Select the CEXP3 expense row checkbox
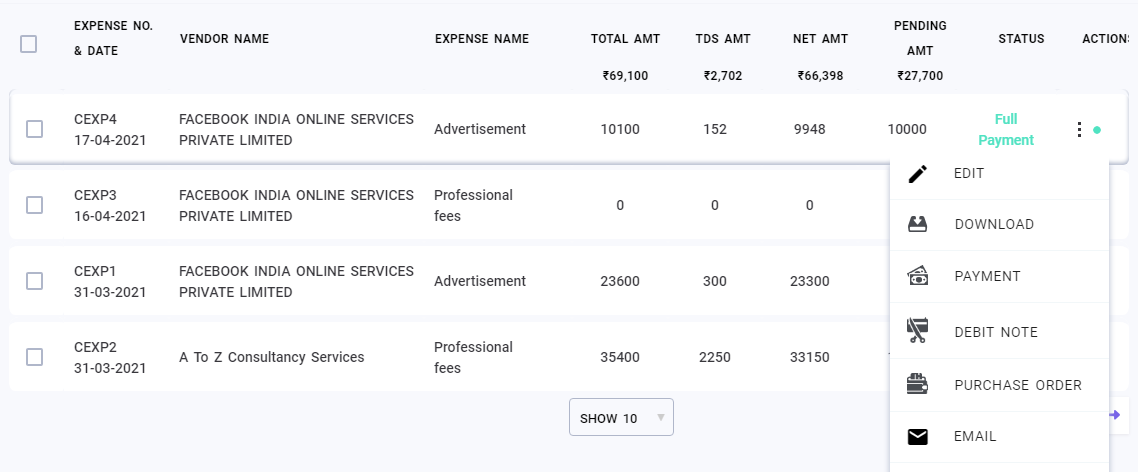1138x472 pixels. pyautogui.click(x=34, y=205)
